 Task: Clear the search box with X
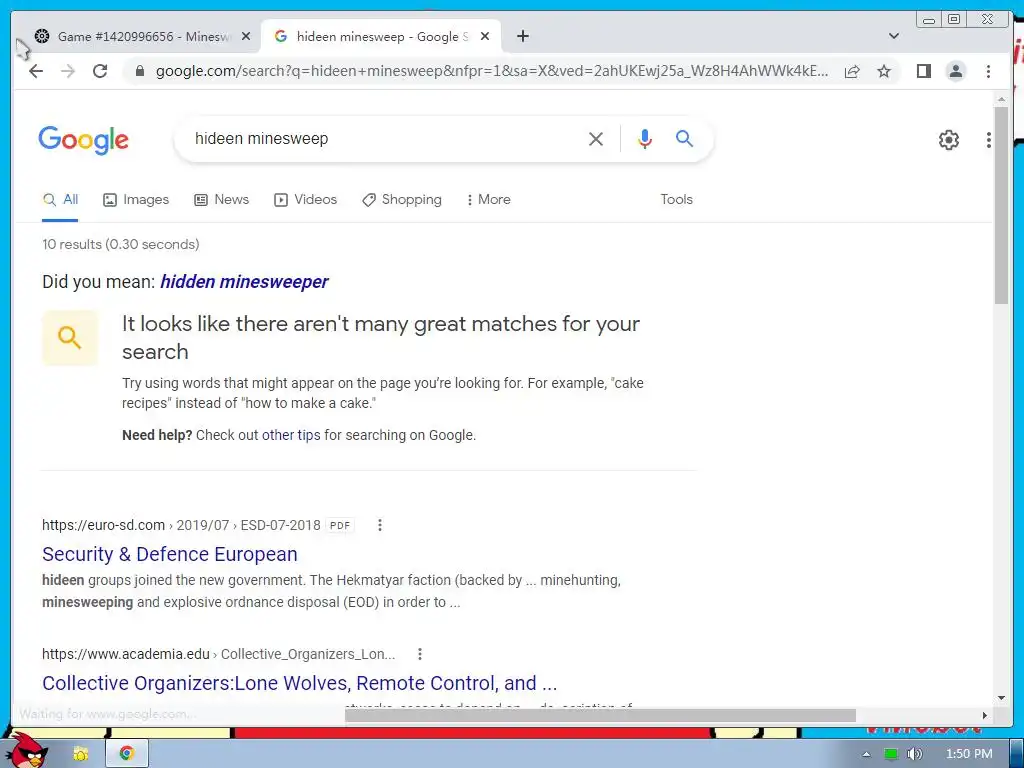pos(596,139)
